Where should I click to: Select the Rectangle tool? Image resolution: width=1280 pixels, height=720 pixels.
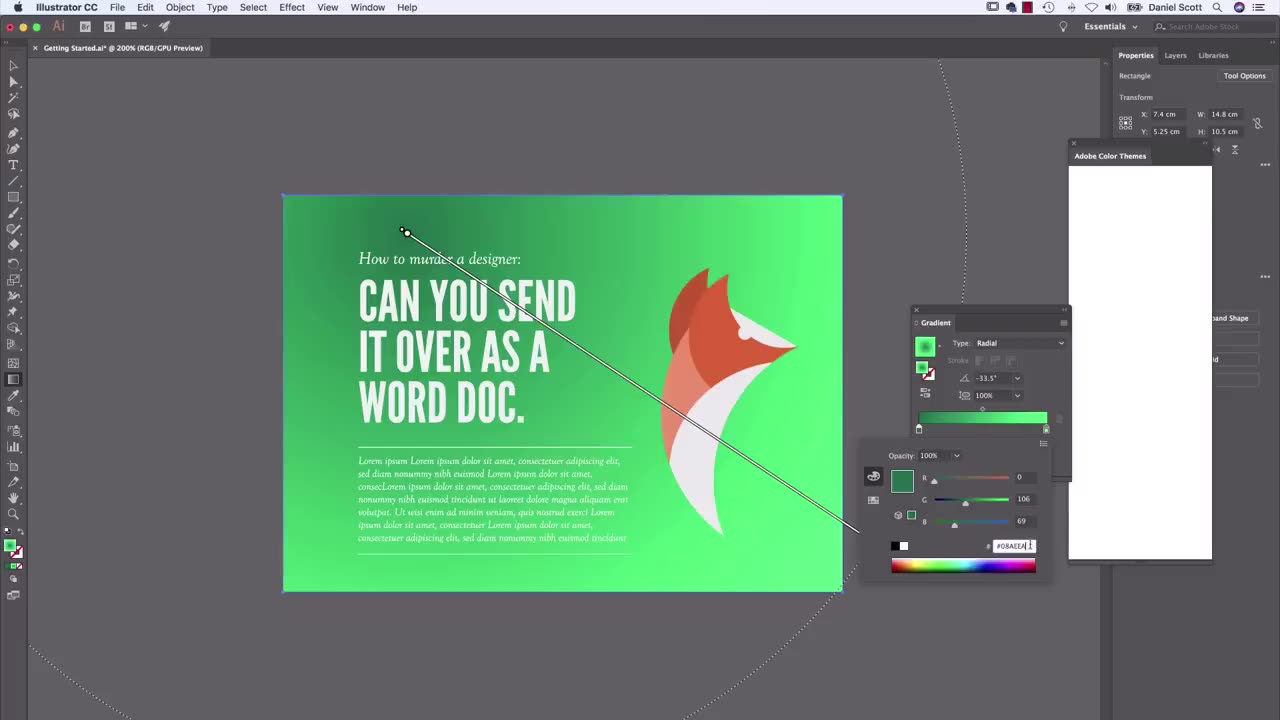click(13, 197)
